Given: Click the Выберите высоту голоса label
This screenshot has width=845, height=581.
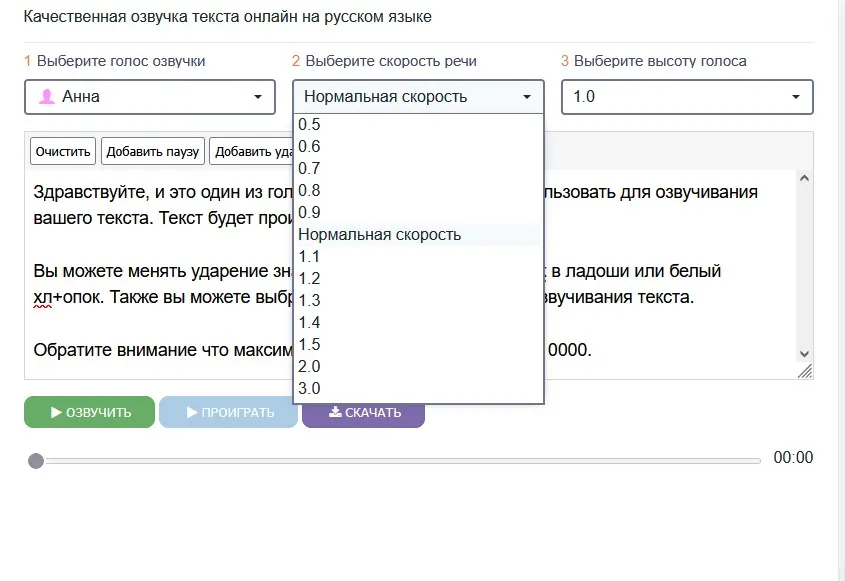Looking at the screenshot, I should [660, 61].
